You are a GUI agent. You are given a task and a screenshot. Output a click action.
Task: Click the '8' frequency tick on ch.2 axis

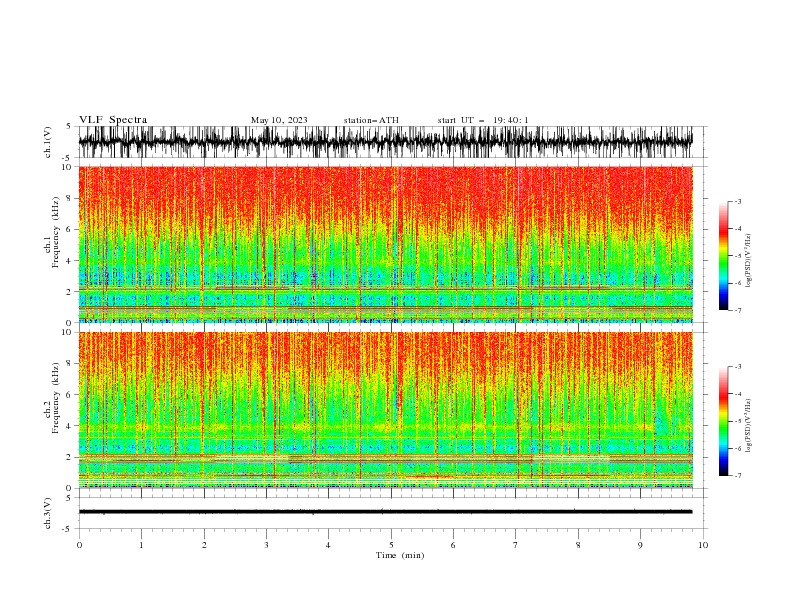pyautogui.click(x=69, y=364)
